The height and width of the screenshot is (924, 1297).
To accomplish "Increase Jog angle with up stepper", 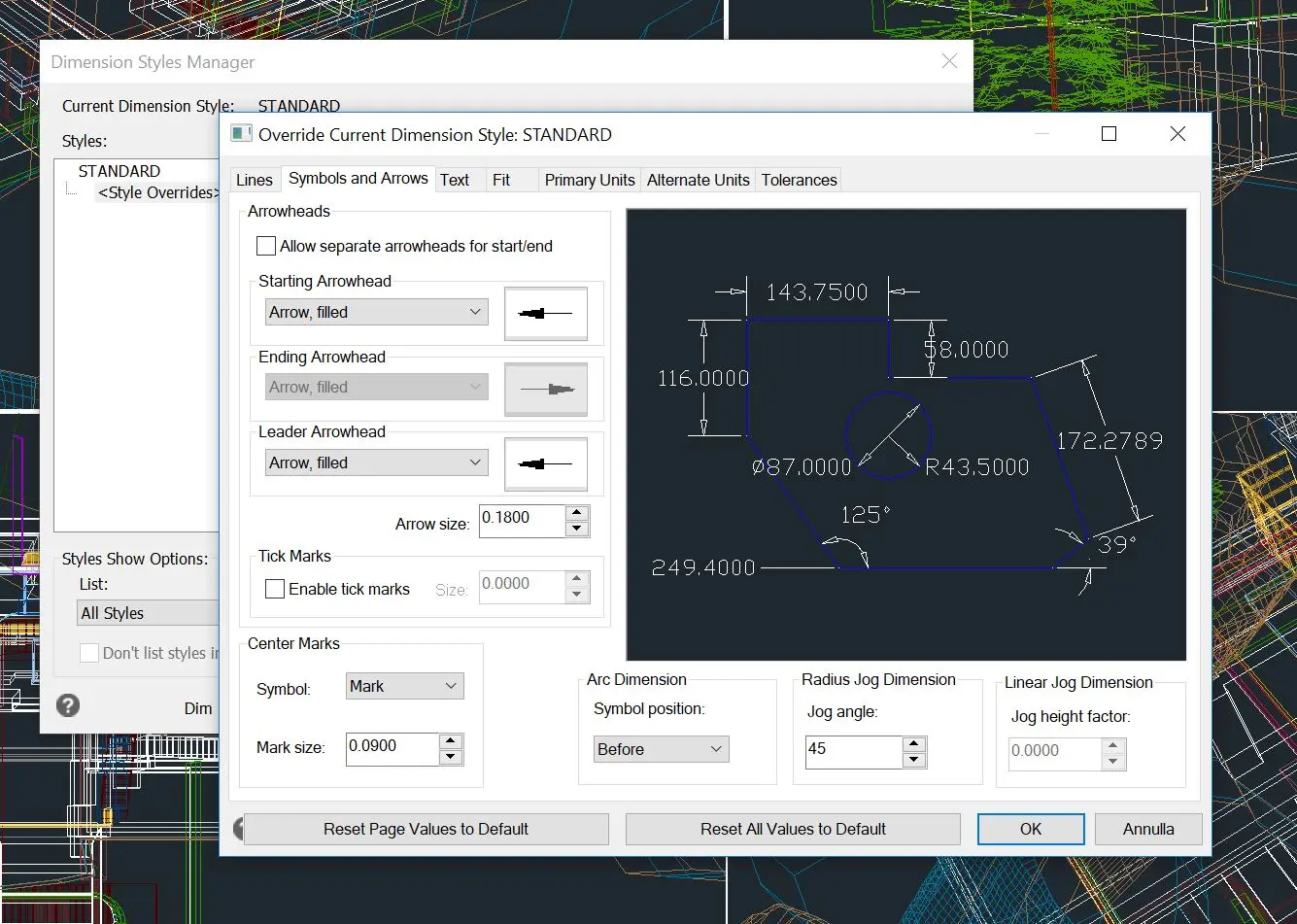I will tap(913, 744).
